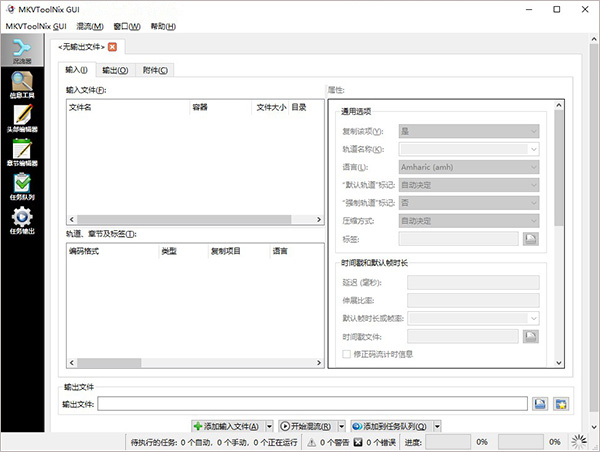Switch to the 附件(C) tab
This screenshot has width=600, height=452.
tap(156, 70)
